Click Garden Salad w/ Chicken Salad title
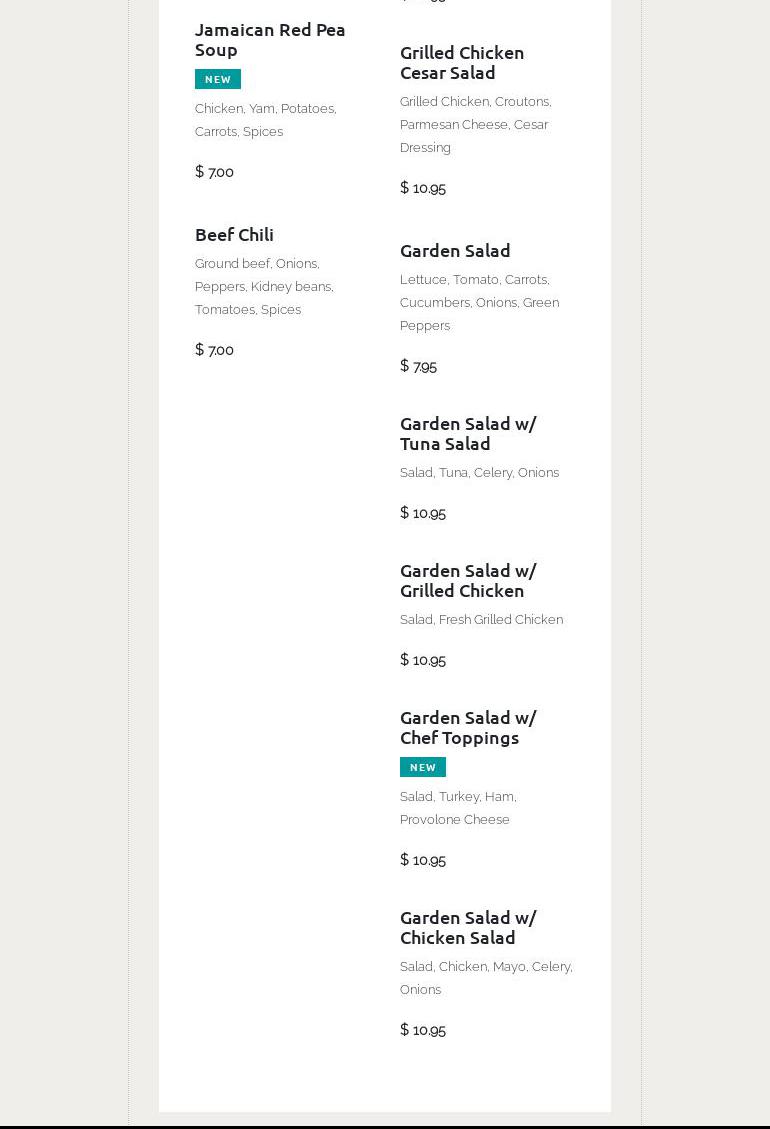Image resolution: width=770 pixels, height=1129 pixels. pos(467,927)
